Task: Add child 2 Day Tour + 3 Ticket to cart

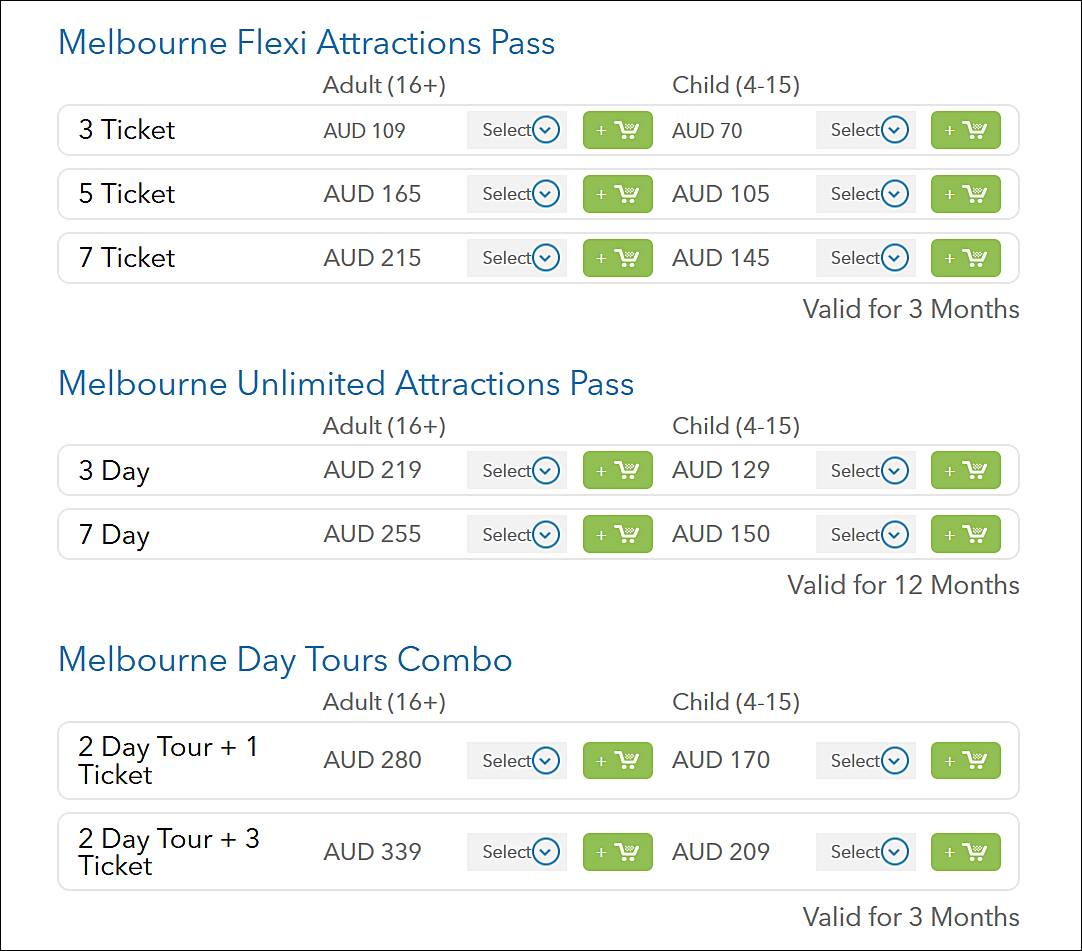Action: 965,852
